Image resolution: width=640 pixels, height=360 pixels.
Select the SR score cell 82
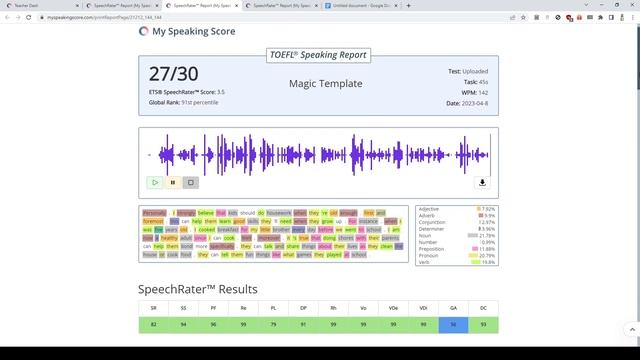153,325
